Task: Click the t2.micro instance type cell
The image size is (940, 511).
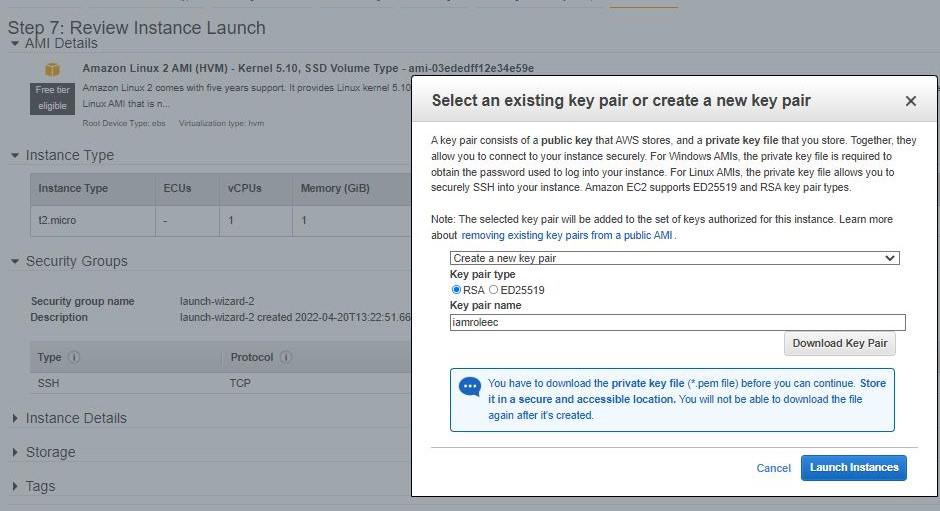Action: click(93, 221)
